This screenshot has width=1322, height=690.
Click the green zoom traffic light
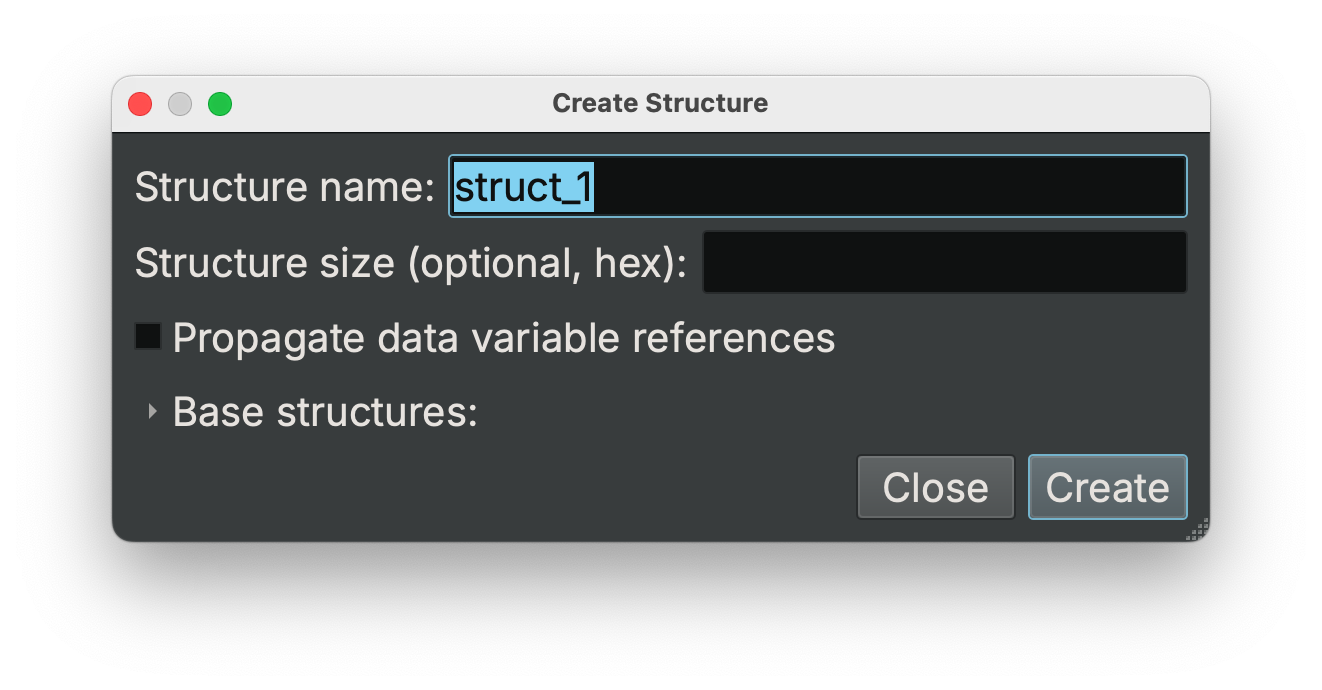pos(220,103)
